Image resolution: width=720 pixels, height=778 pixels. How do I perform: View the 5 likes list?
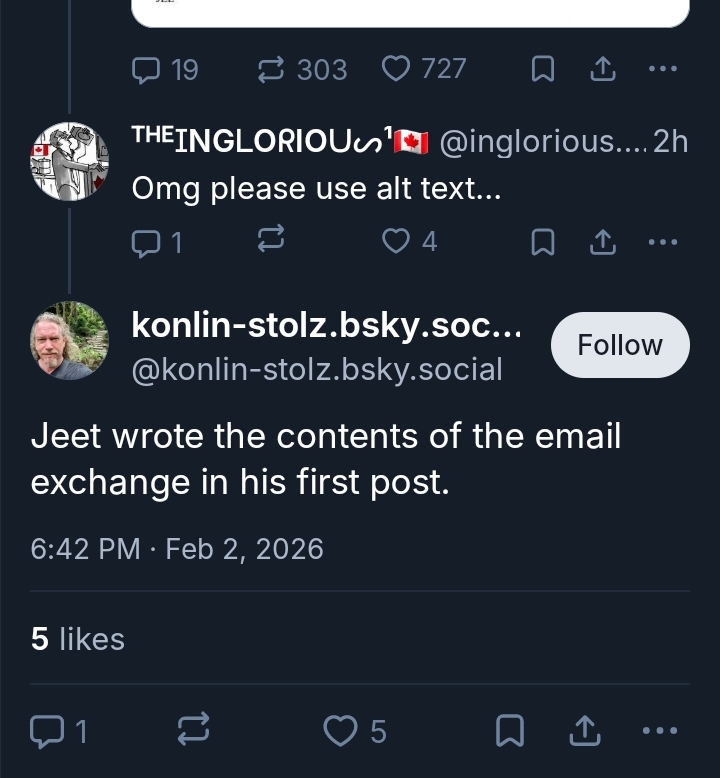(x=78, y=639)
